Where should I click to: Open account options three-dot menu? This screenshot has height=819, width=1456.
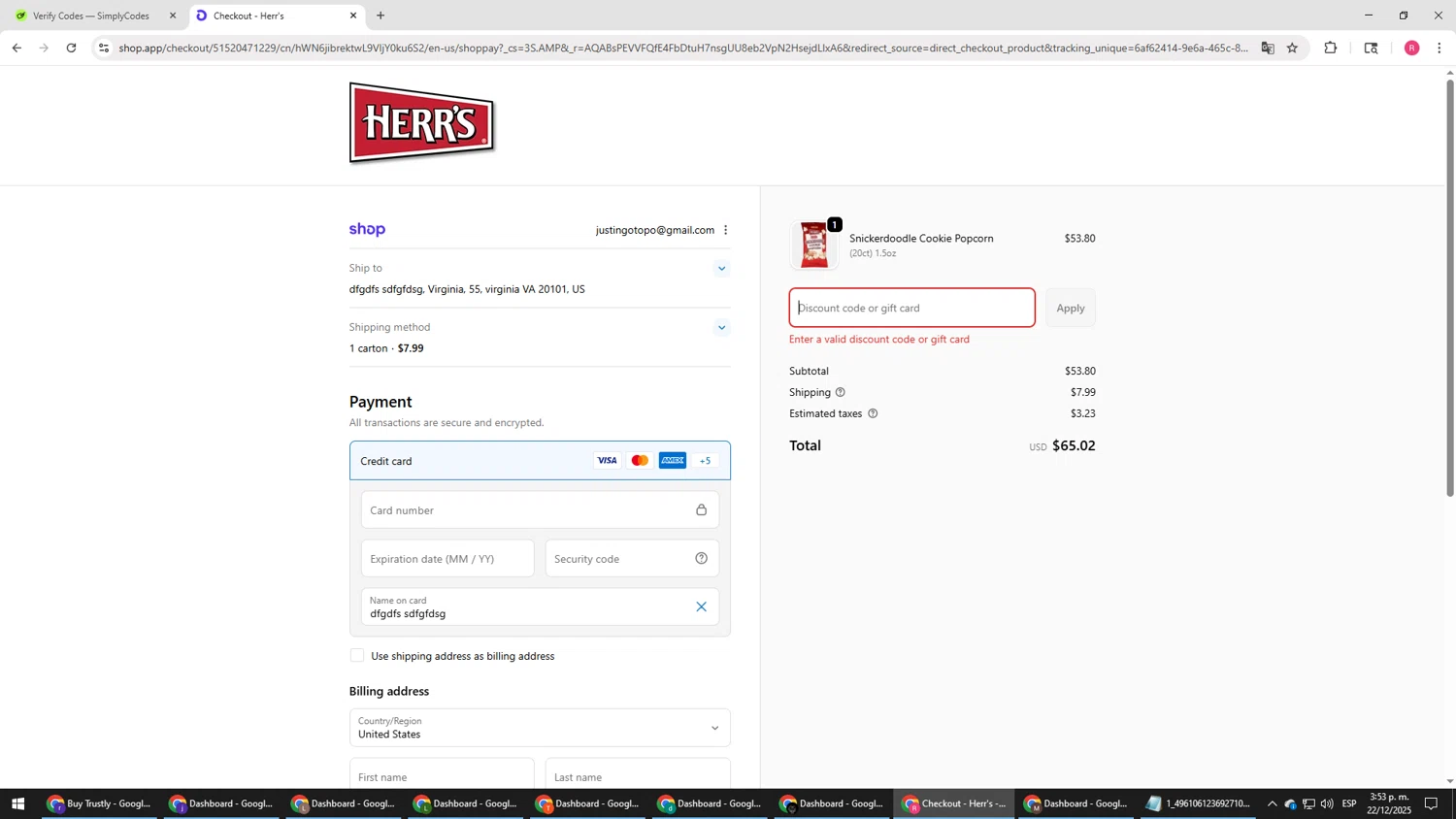click(x=725, y=230)
